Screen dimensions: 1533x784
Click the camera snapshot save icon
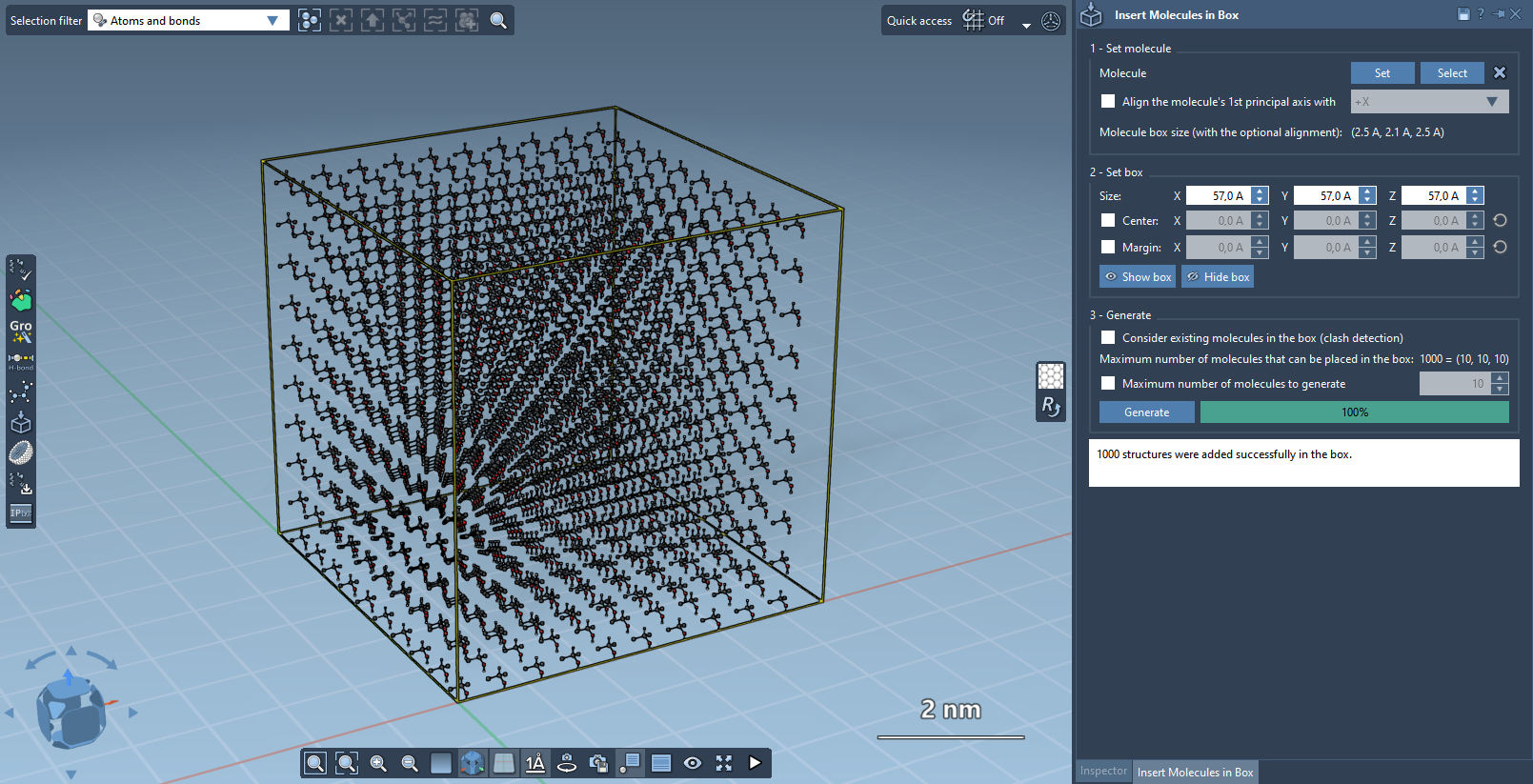(598, 763)
